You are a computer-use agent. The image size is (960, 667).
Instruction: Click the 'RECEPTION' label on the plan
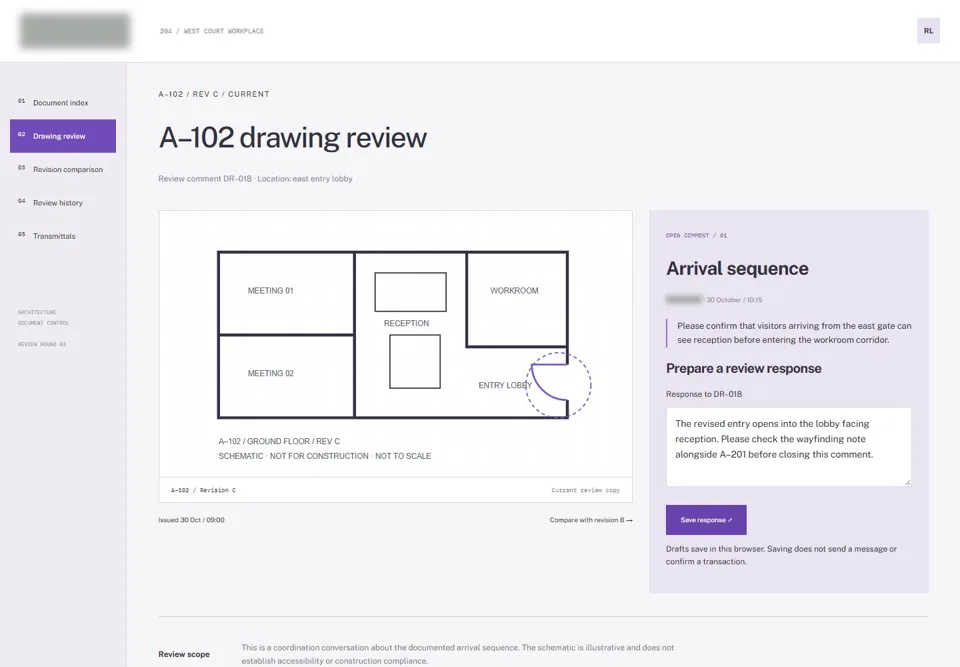(x=407, y=323)
